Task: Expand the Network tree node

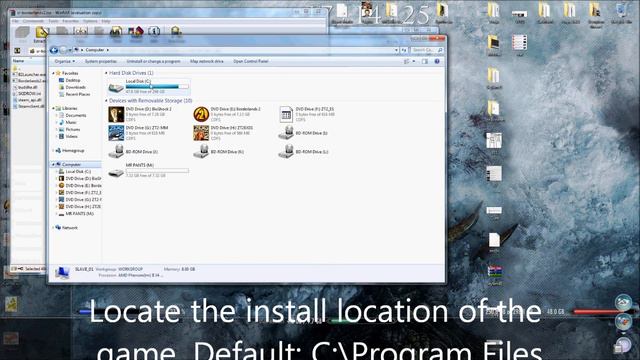Action: coord(53,227)
